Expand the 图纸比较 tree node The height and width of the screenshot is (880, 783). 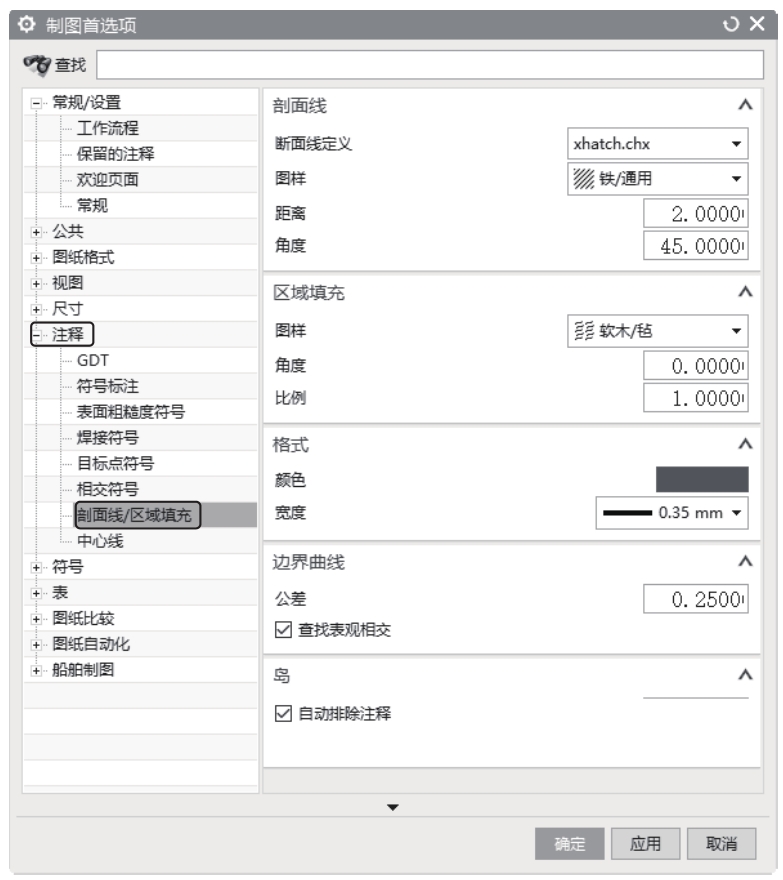click(36, 619)
